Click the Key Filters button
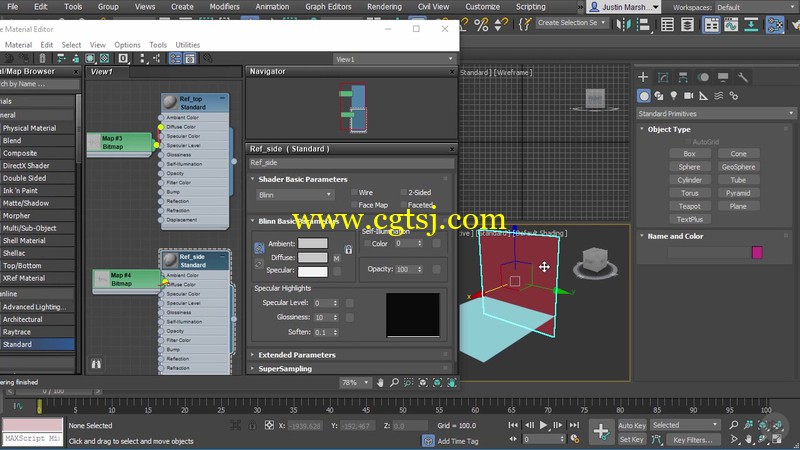The height and width of the screenshot is (450, 800). tap(692, 439)
